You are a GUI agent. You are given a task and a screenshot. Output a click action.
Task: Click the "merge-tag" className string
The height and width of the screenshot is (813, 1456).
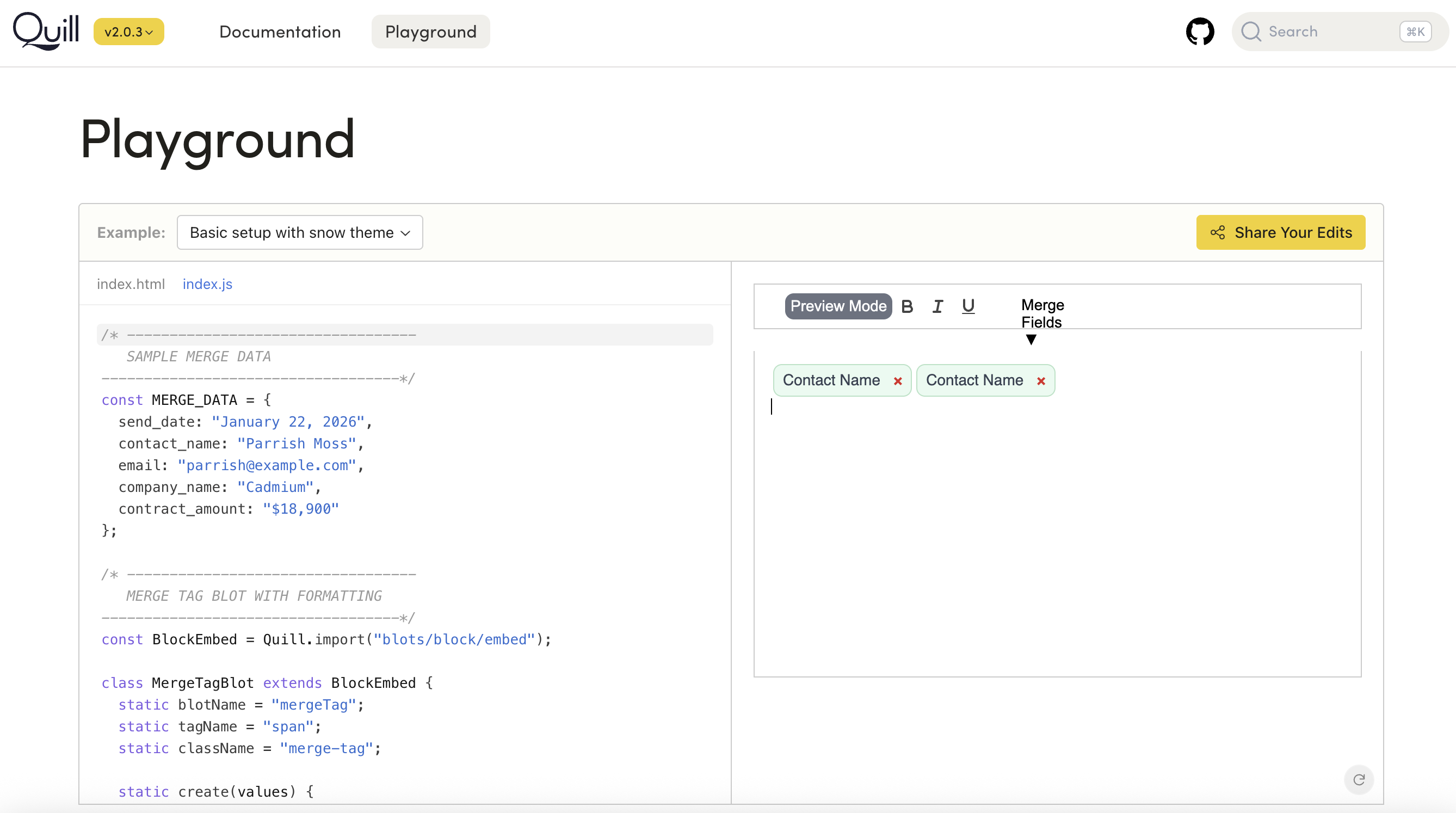pos(326,748)
